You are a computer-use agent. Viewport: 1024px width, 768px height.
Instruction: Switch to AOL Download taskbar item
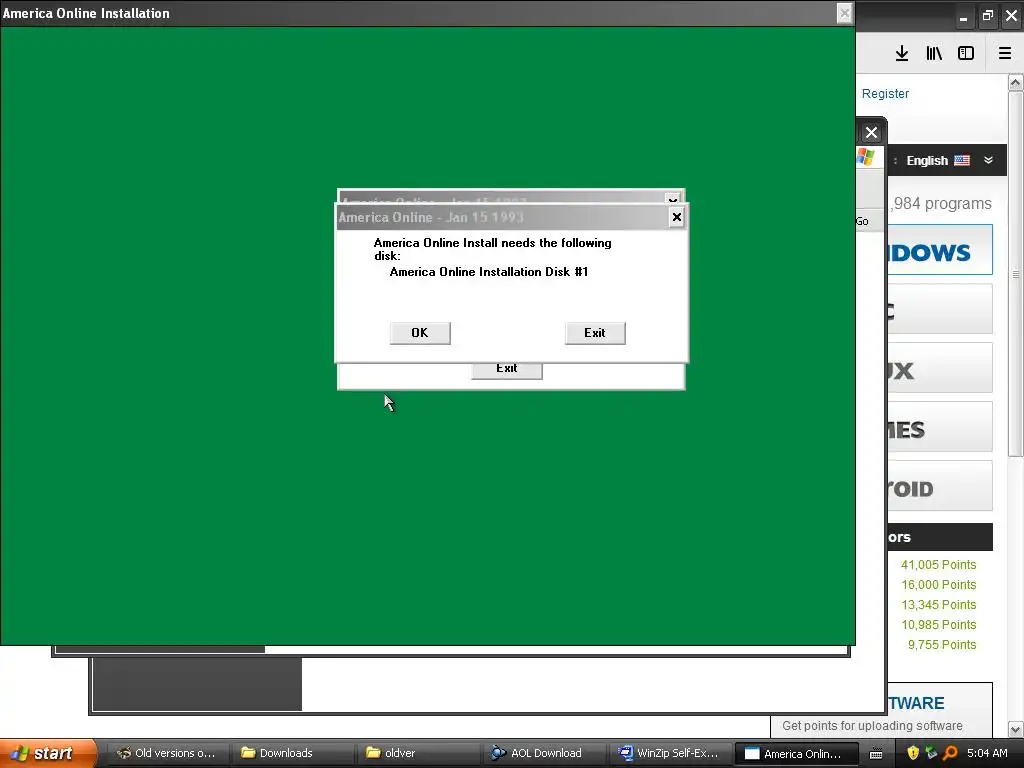543,753
